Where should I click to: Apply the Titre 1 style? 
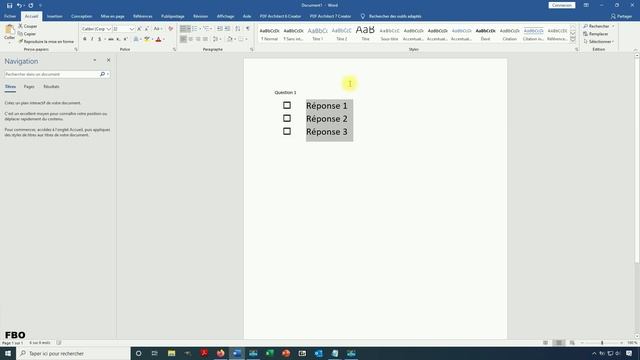[318, 33]
